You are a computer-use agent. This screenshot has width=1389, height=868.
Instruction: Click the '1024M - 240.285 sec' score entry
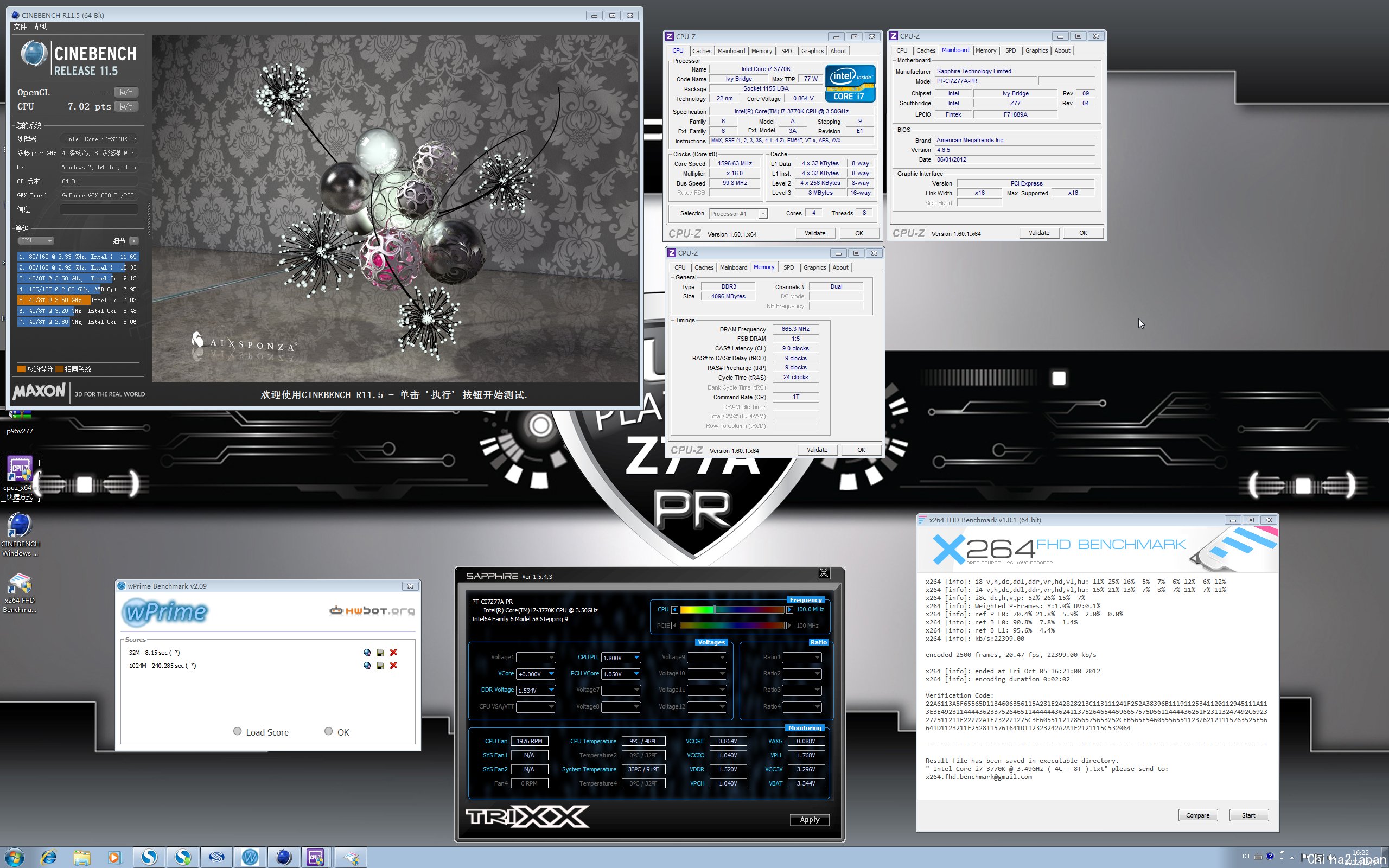[162, 666]
